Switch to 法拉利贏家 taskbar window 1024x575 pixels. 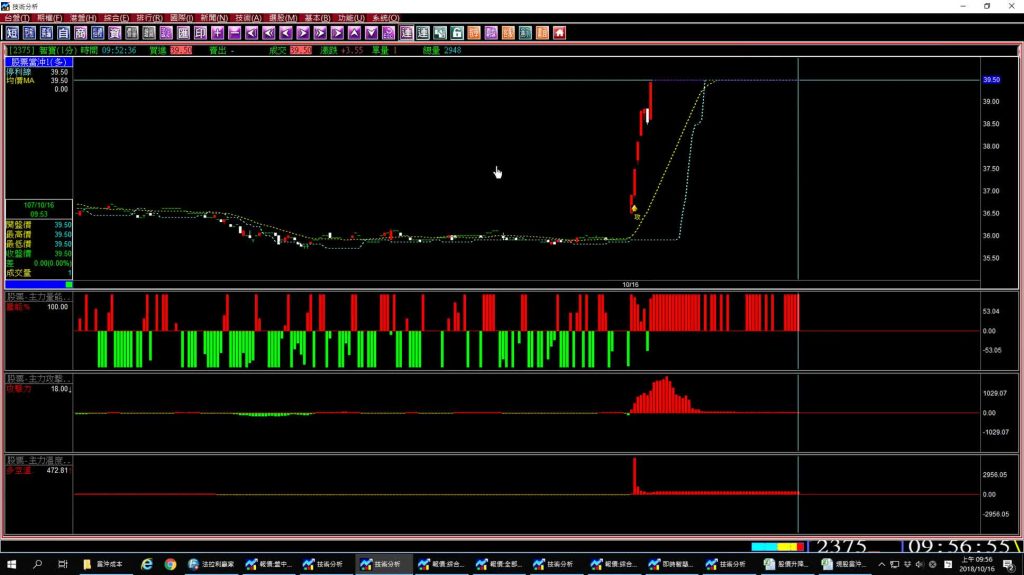pos(211,564)
